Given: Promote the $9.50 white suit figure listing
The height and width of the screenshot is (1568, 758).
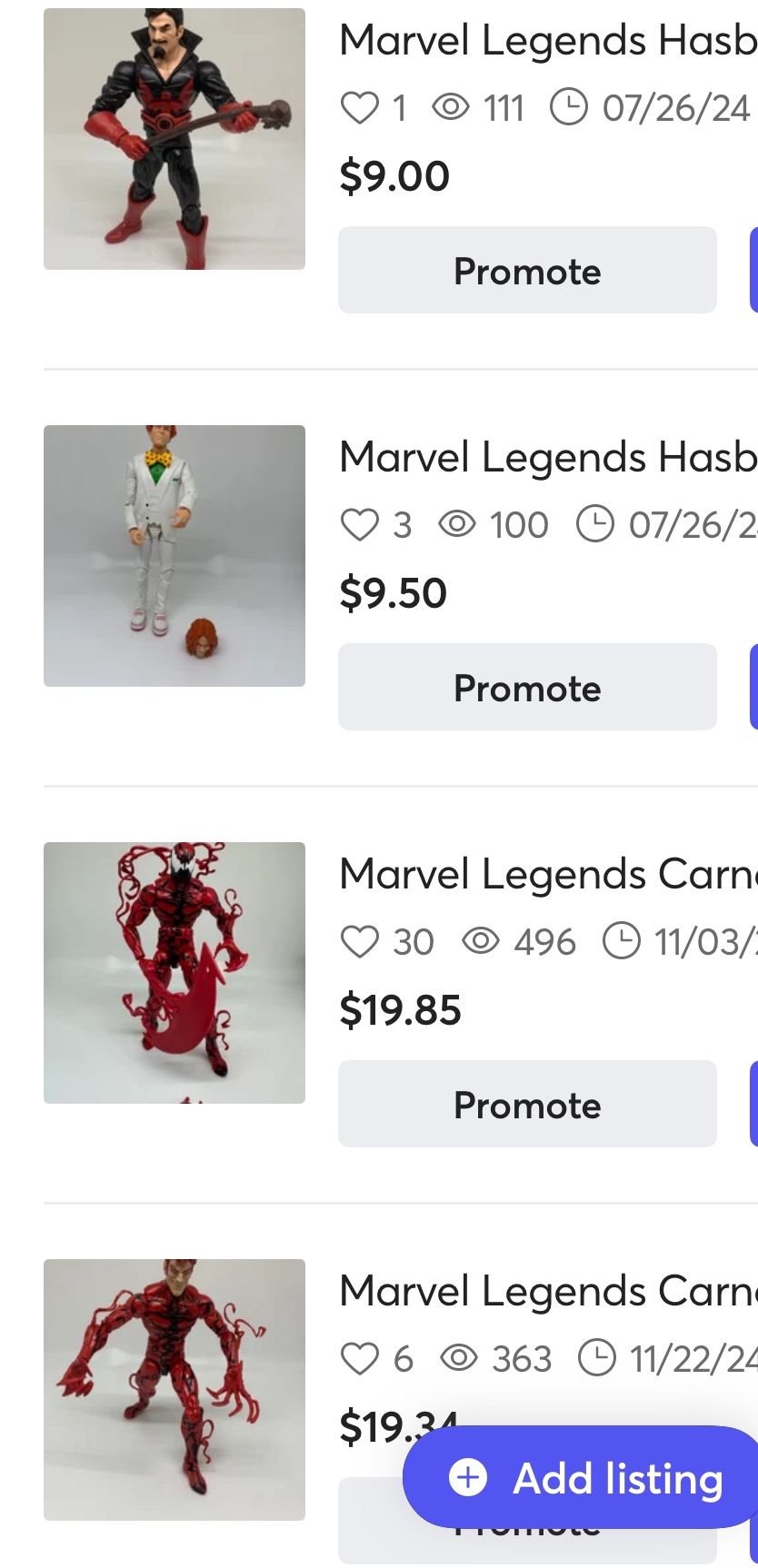Looking at the screenshot, I should 527,688.
